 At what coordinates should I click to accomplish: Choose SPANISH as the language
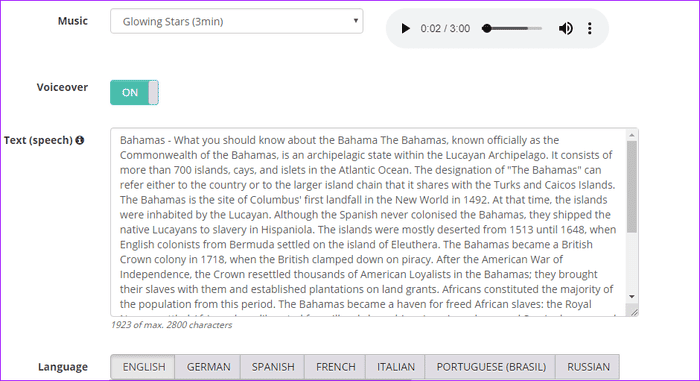[x=273, y=367]
